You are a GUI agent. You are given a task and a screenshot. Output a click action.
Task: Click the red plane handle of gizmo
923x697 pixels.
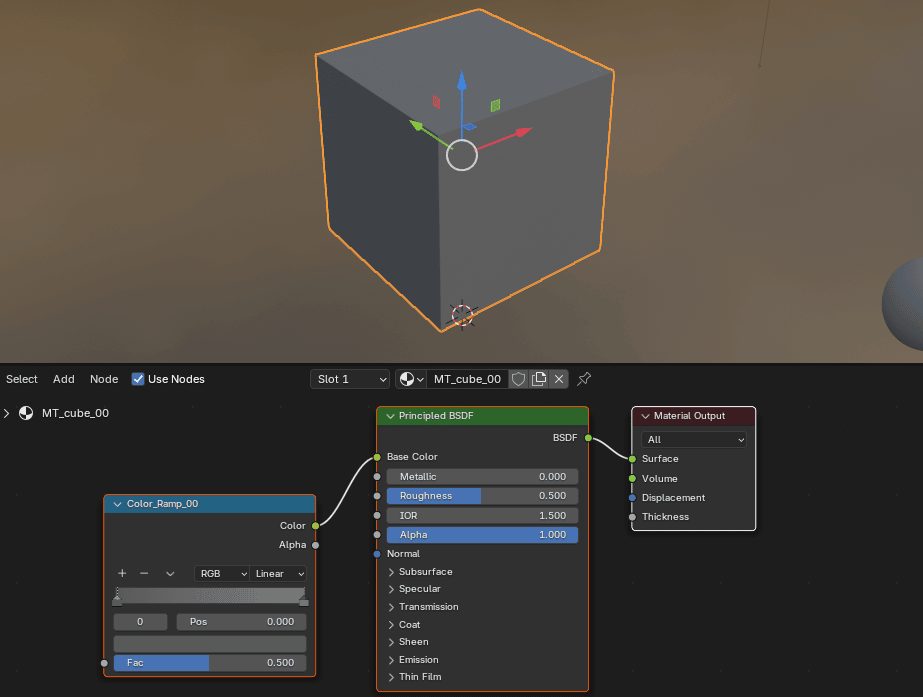pos(436,102)
